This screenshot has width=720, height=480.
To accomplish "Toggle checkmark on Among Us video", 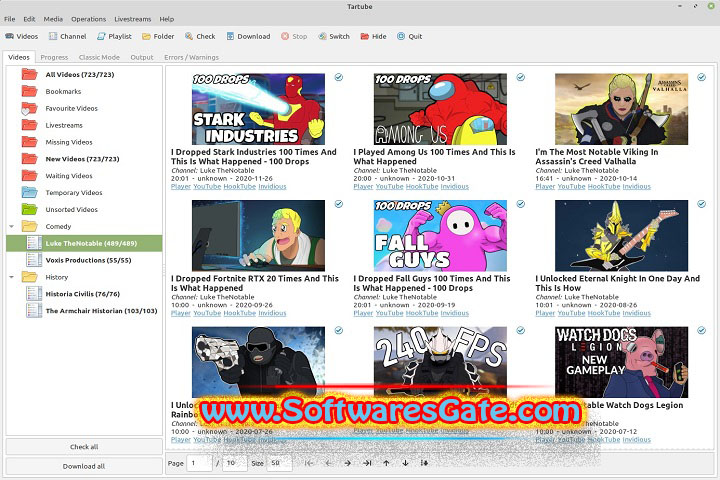I will (521, 77).
